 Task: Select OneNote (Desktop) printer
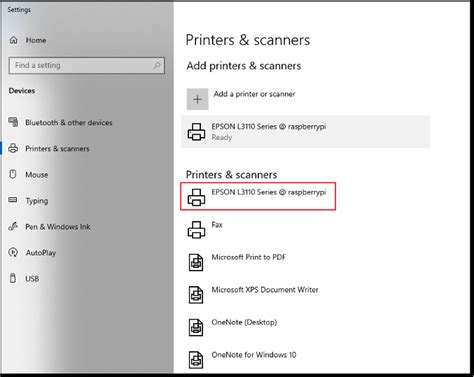click(244, 322)
